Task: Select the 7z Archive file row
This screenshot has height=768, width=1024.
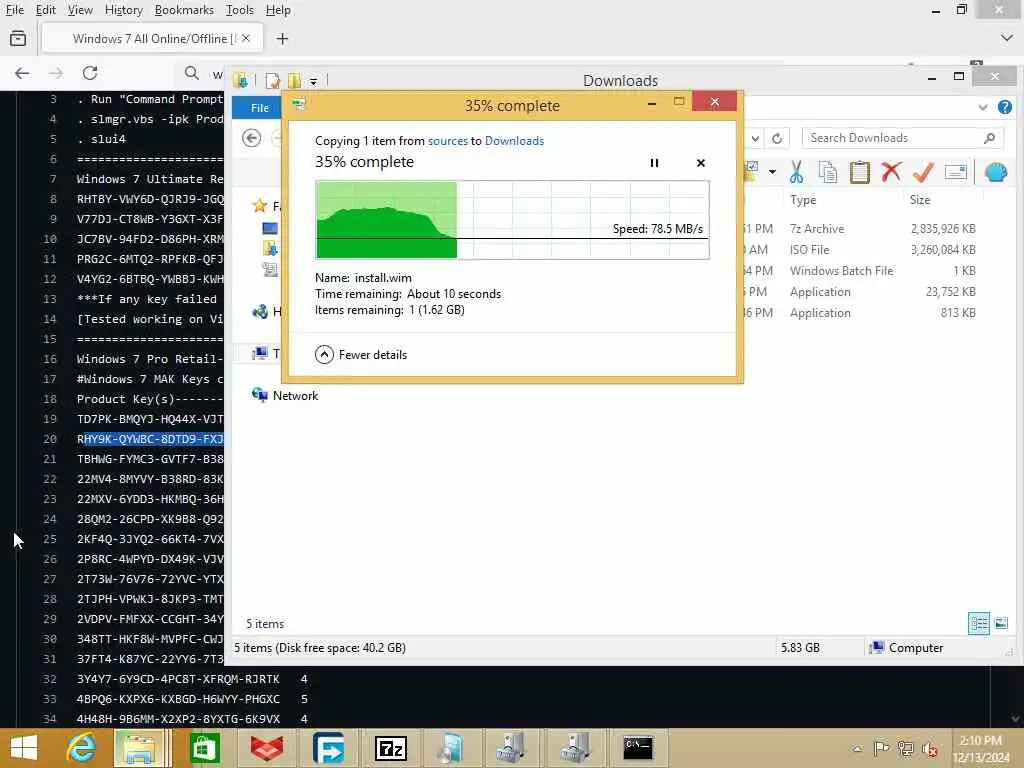Action: click(x=861, y=229)
